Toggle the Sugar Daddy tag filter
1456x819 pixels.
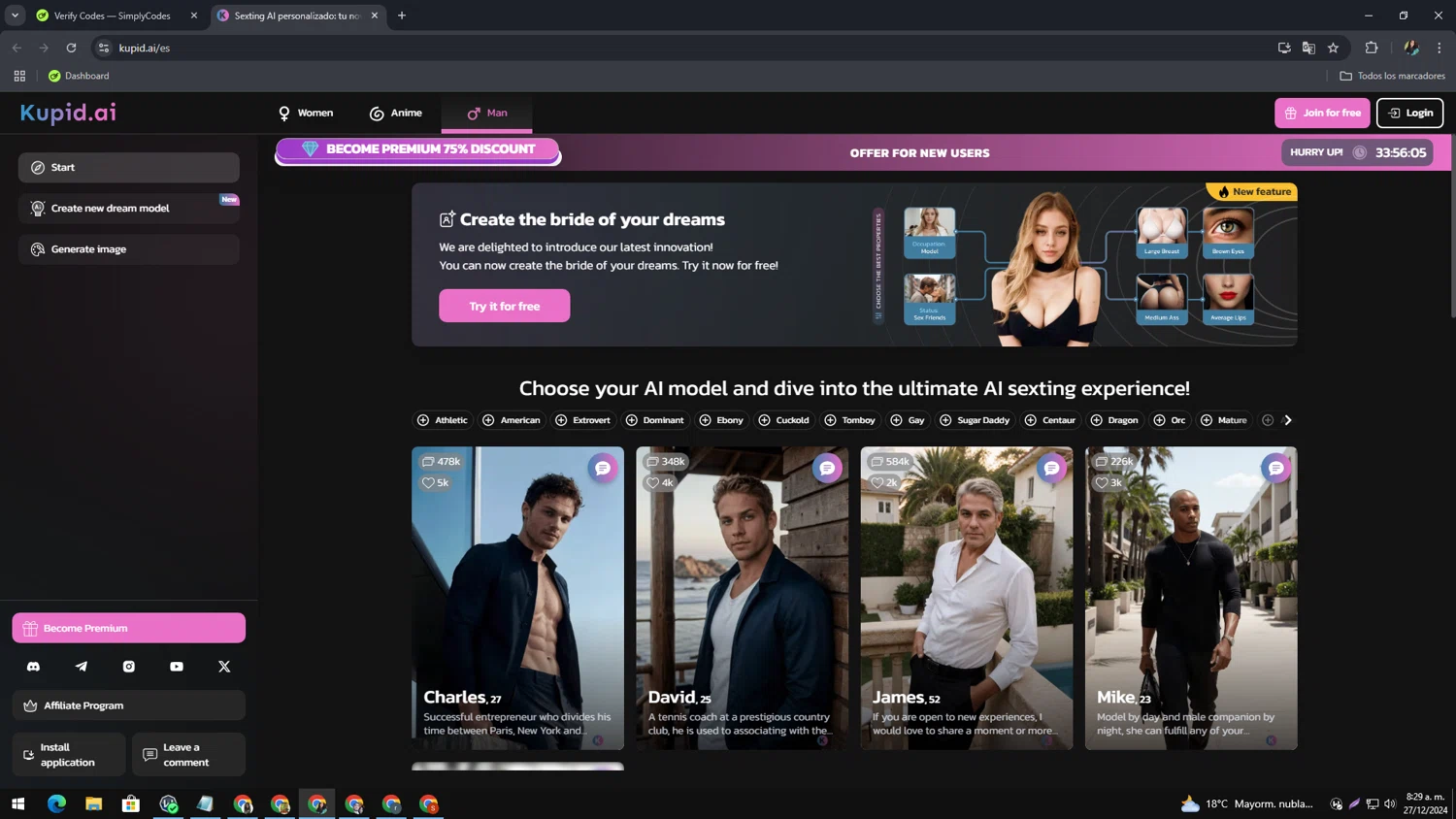pos(975,420)
